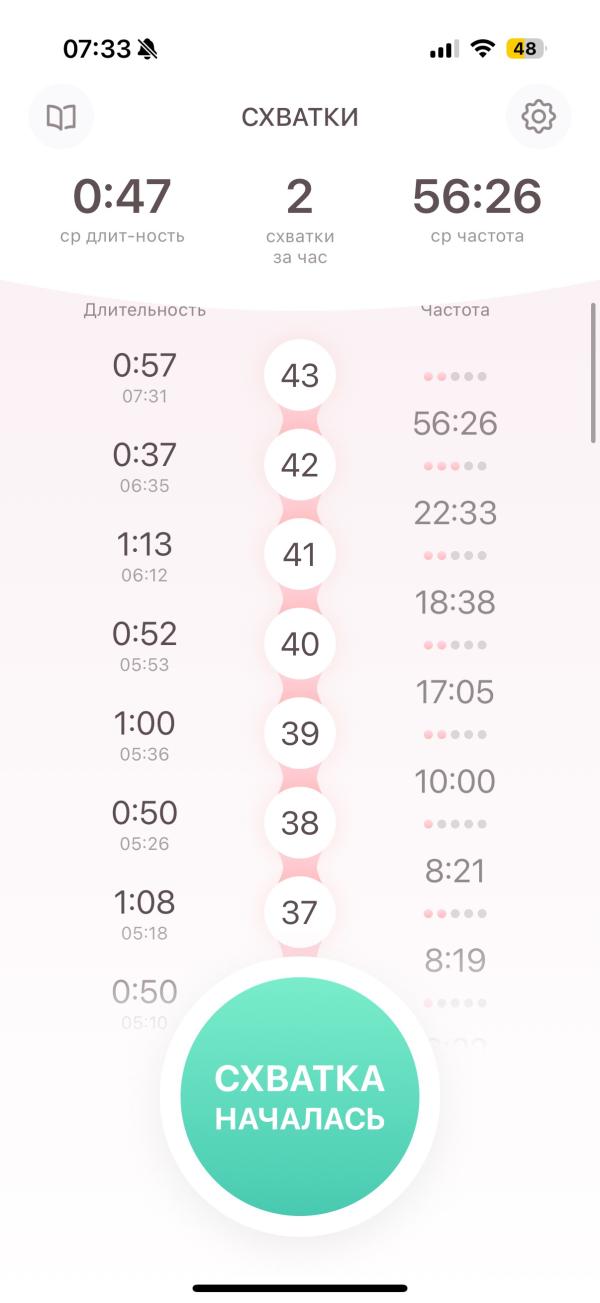Click the 0:57 duration at 07:31
Screen dimensions: 600x1303
tap(144, 376)
